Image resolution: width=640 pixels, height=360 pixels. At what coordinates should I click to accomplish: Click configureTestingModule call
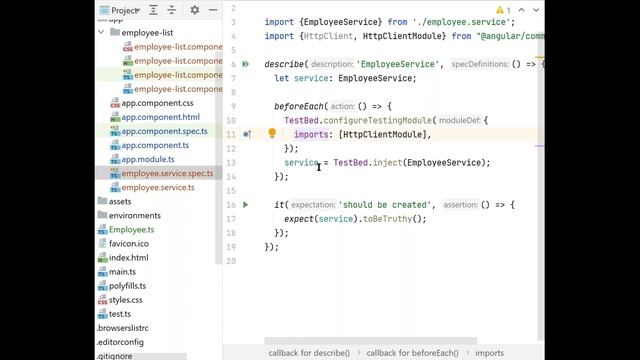click(378, 120)
